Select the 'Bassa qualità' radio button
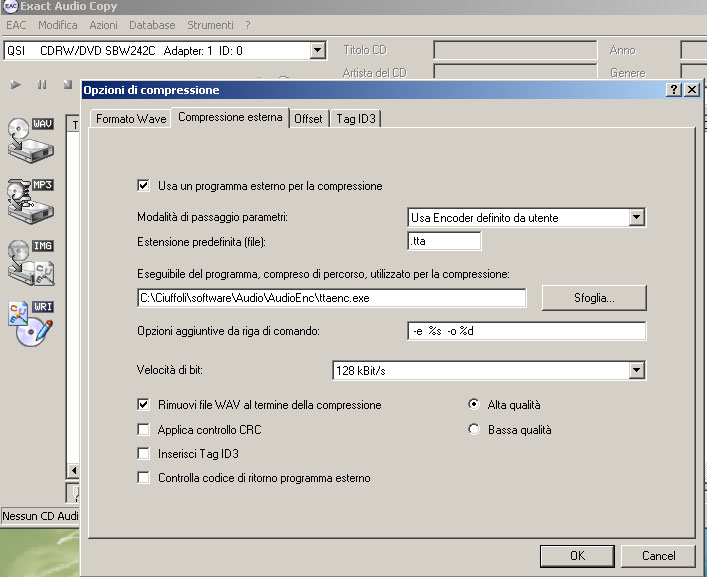 coord(474,430)
